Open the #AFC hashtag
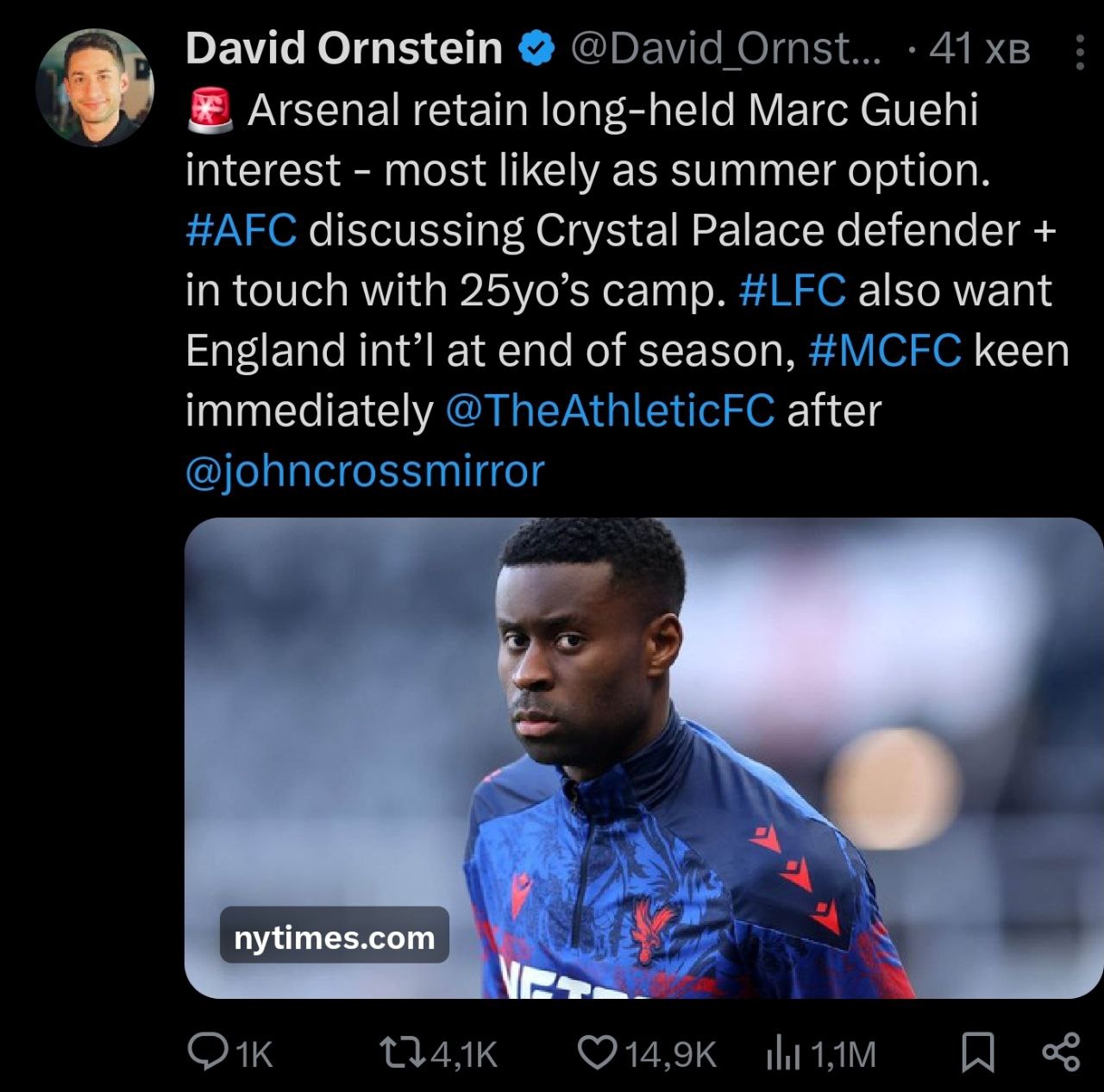 241,230
